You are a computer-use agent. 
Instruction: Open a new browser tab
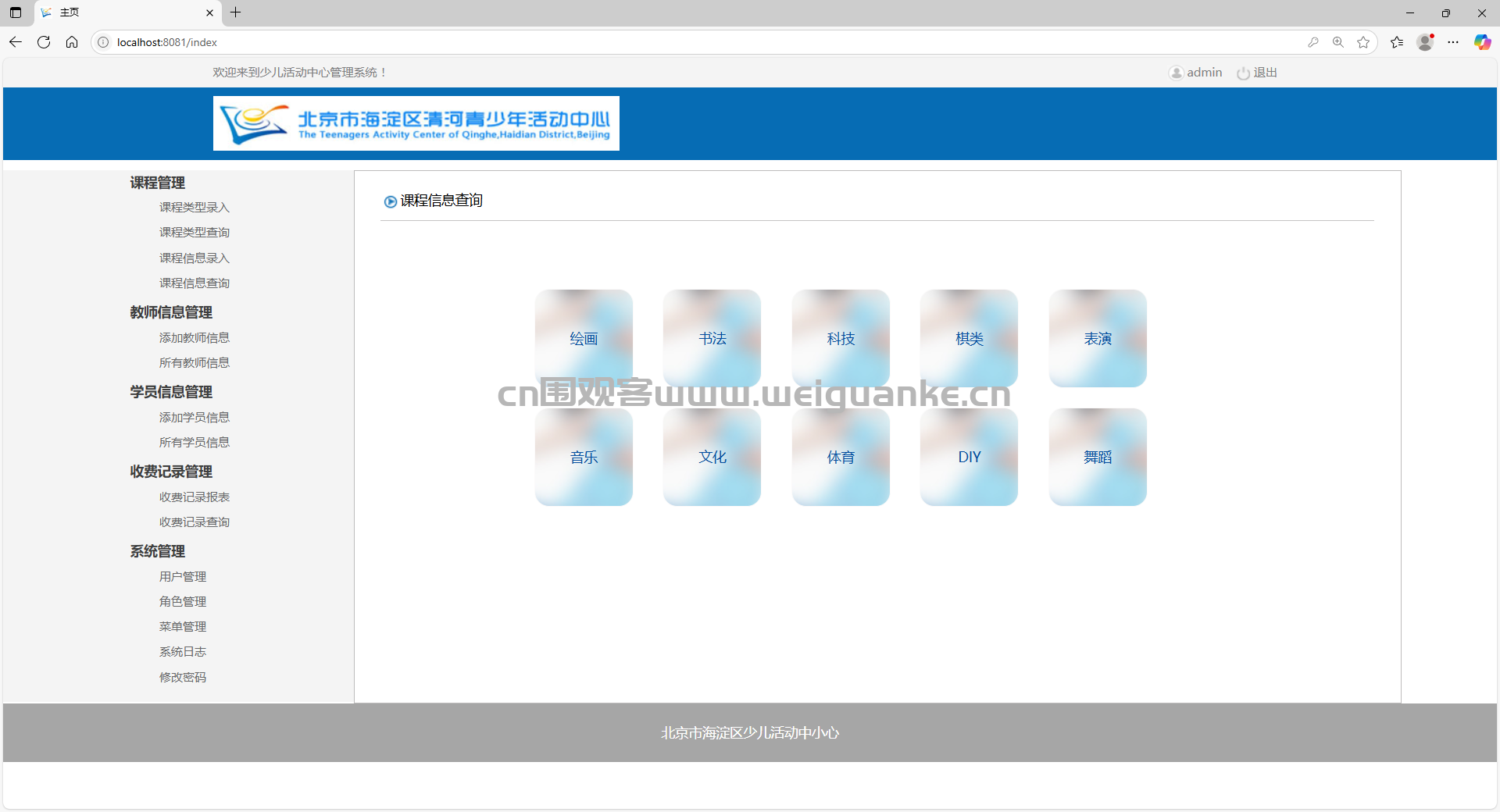point(235,12)
